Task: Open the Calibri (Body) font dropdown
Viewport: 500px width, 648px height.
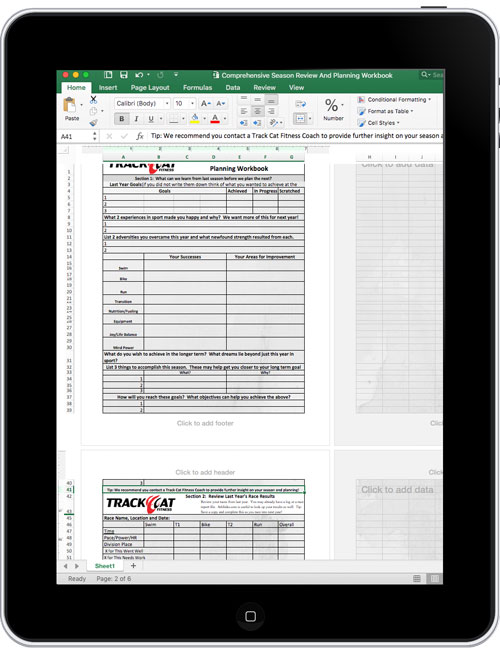Action: click(167, 103)
